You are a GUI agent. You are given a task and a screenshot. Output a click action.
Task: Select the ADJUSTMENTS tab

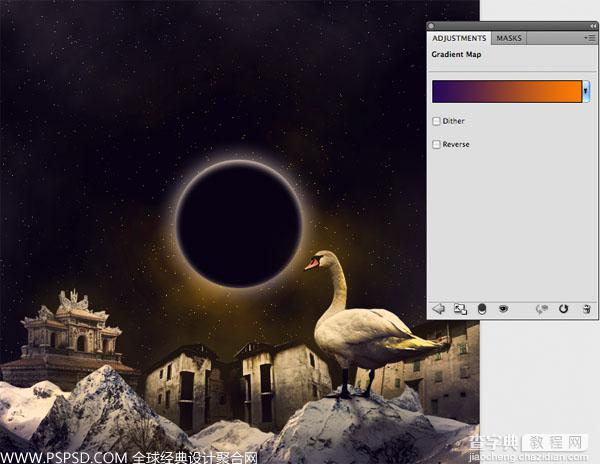click(x=459, y=38)
